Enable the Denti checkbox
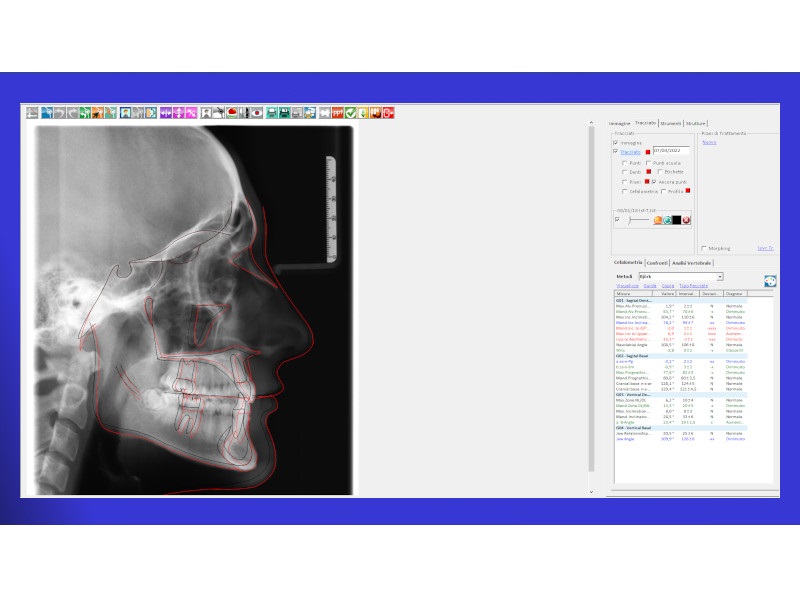Viewport: 800px width, 600px height. [x=624, y=172]
